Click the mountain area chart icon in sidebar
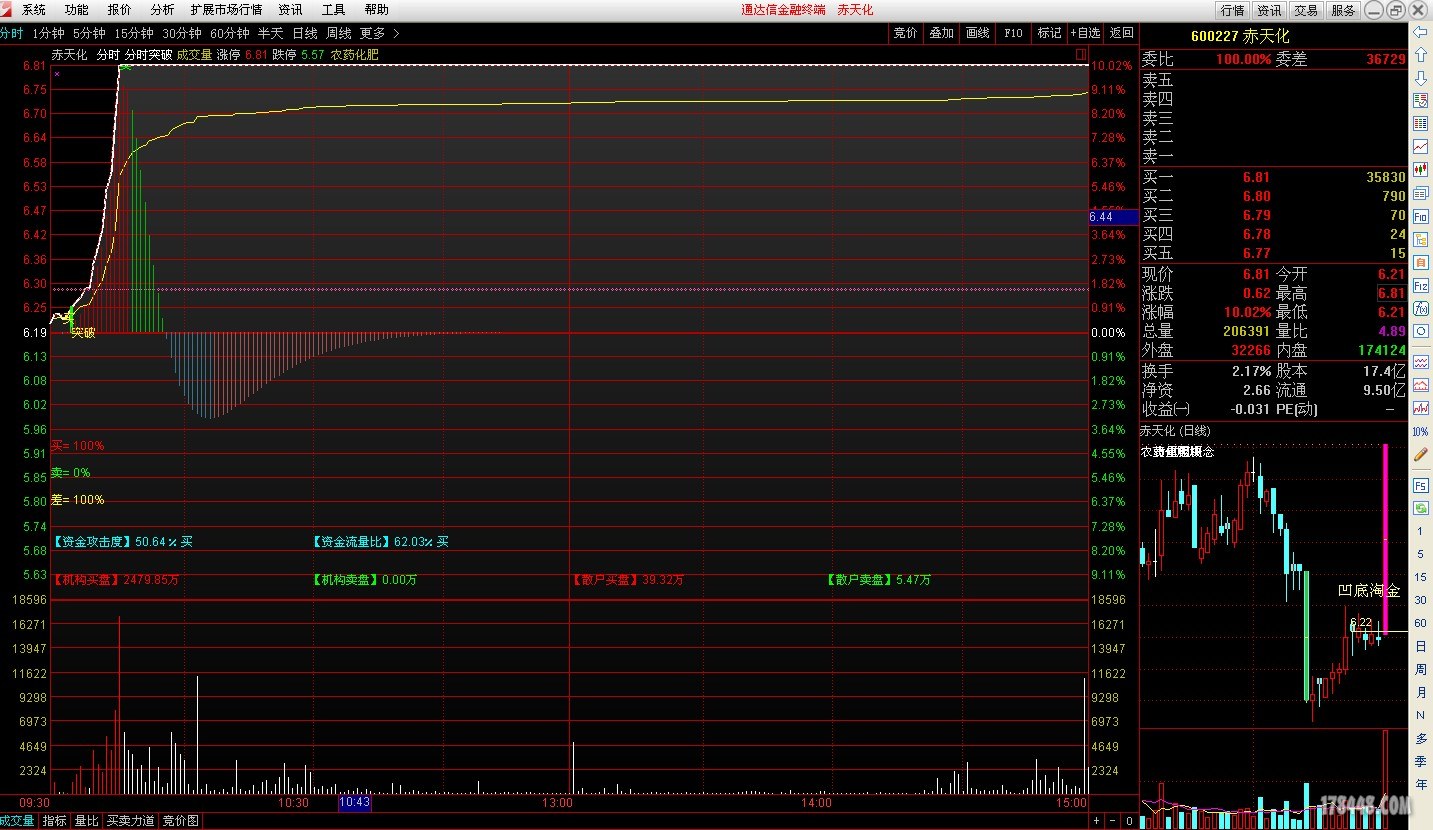Screen dimensions: 1433x830 click(1420, 384)
